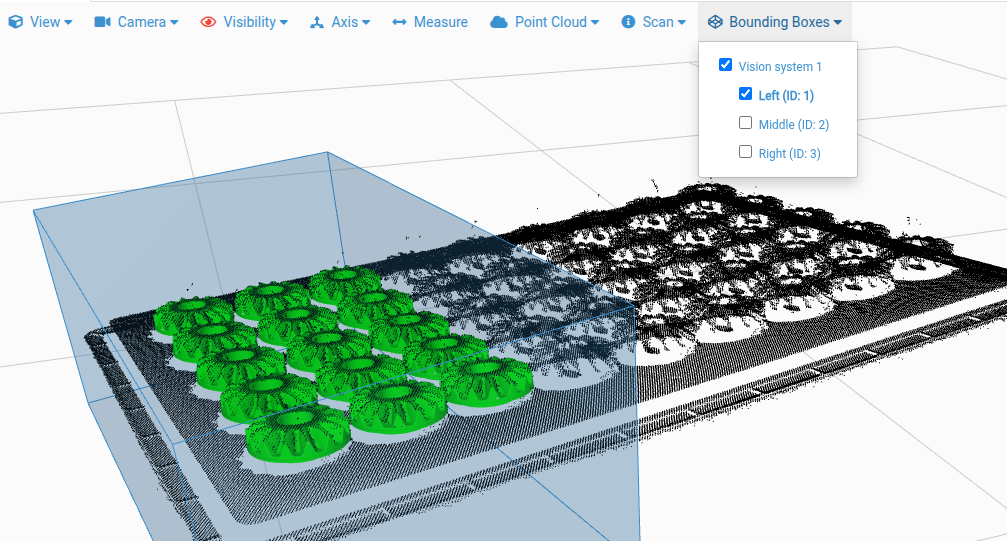Screen dimensions: 1007x541
Task: Expand the Camera dropdown caret
Action: (x=173, y=22)
